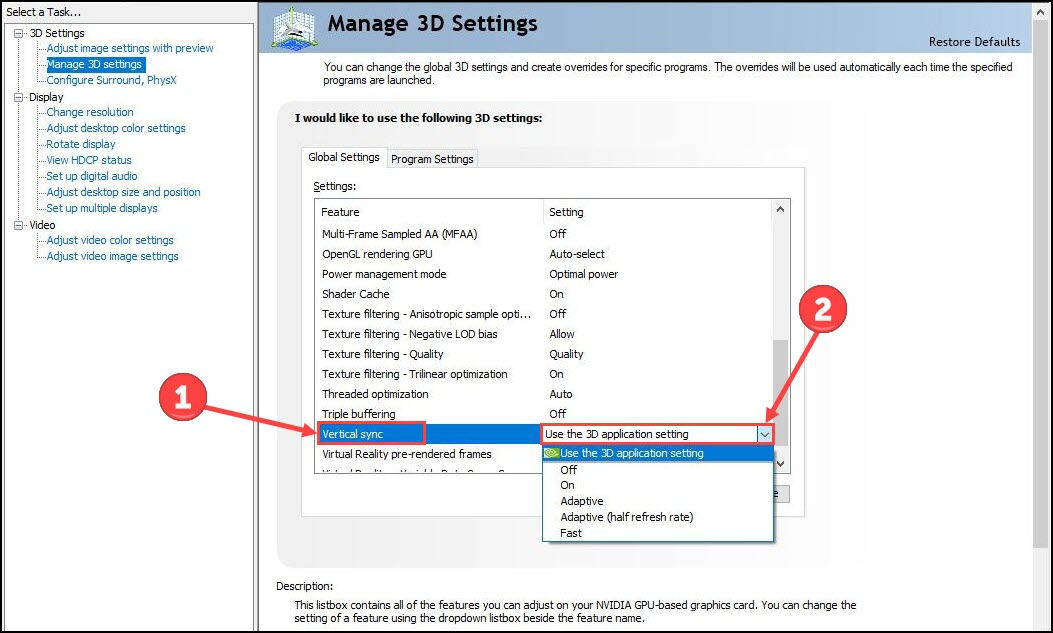Switch to the Program Settings tab

pos(432,158)
